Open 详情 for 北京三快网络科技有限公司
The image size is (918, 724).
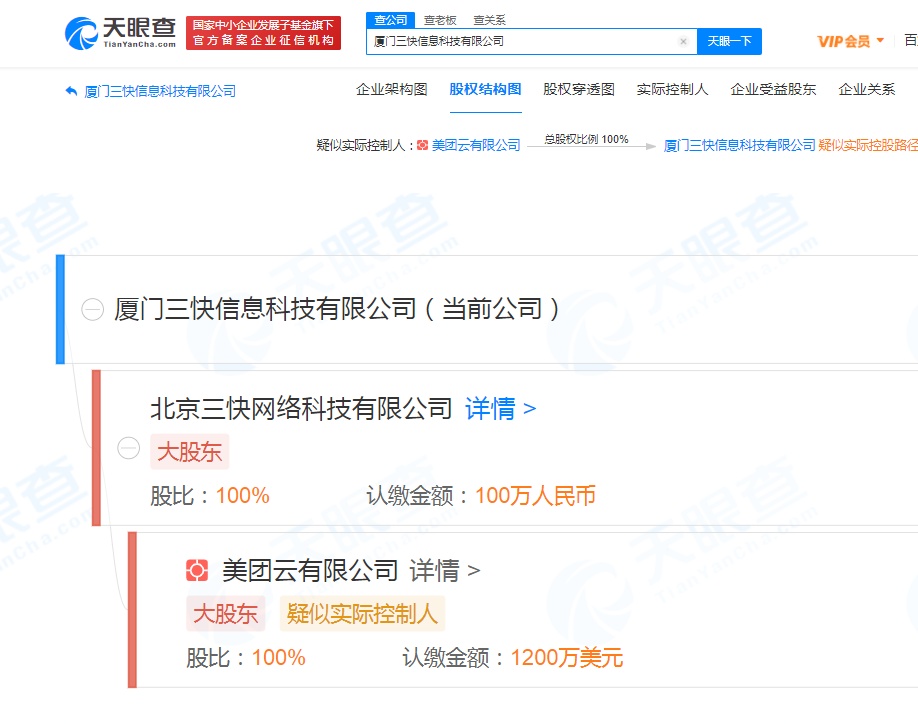coord(501,409)
